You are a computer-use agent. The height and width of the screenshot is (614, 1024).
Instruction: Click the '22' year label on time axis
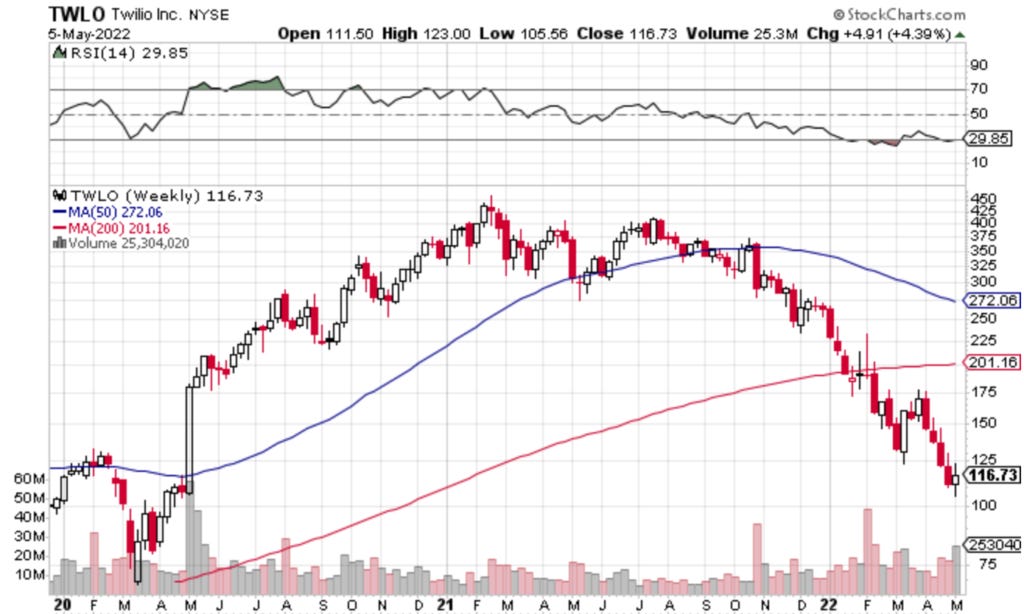[x=828, y=605]
